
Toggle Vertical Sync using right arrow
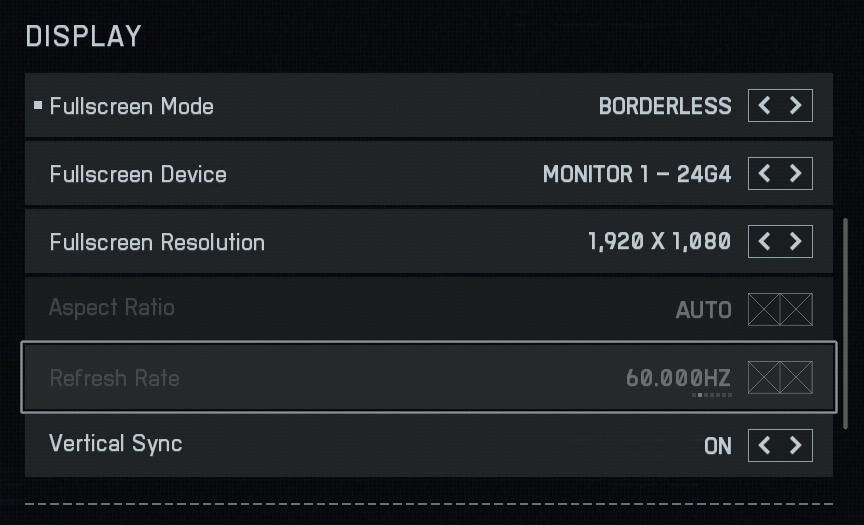[x=796, y=445]
